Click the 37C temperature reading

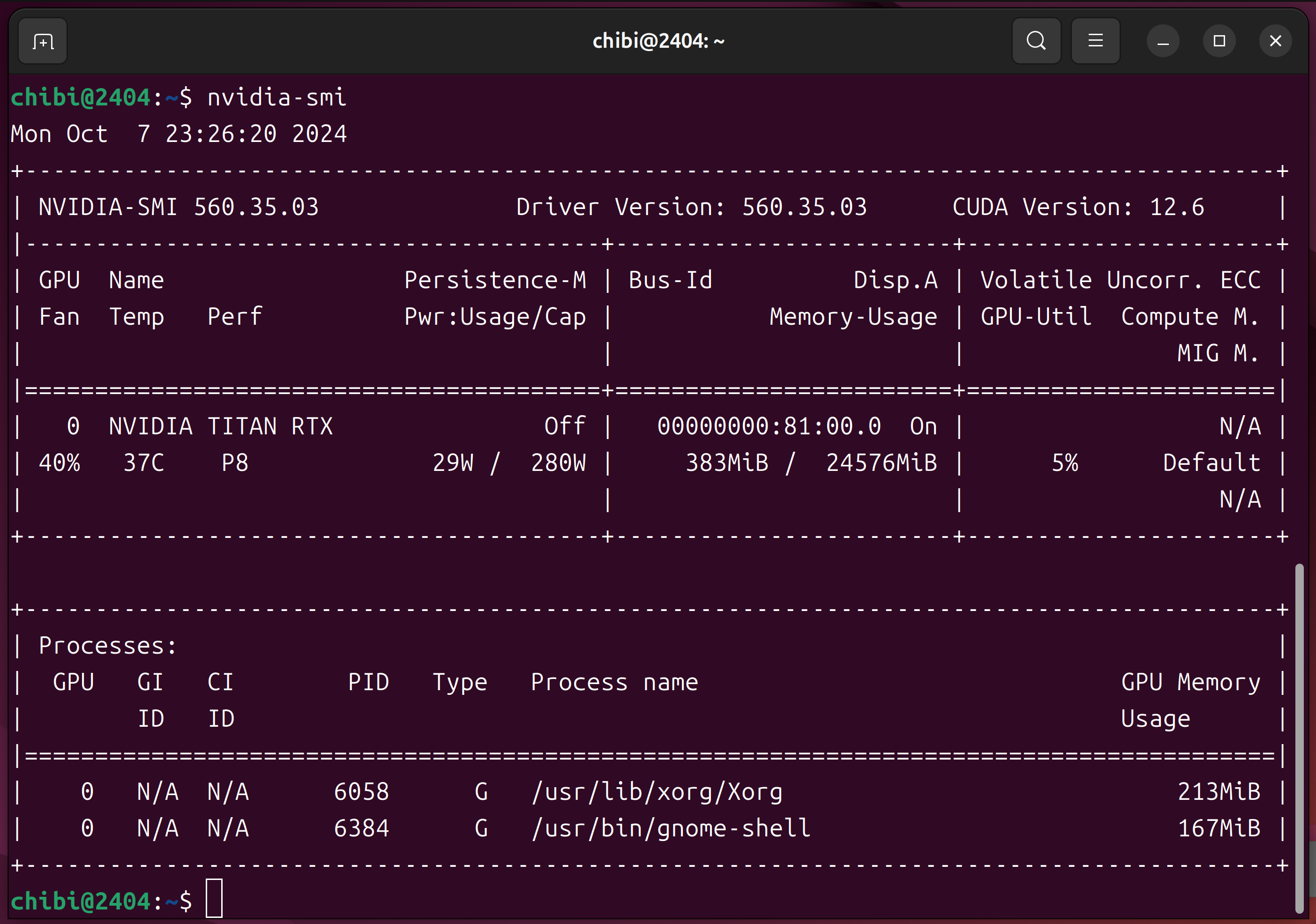[143, 463]
